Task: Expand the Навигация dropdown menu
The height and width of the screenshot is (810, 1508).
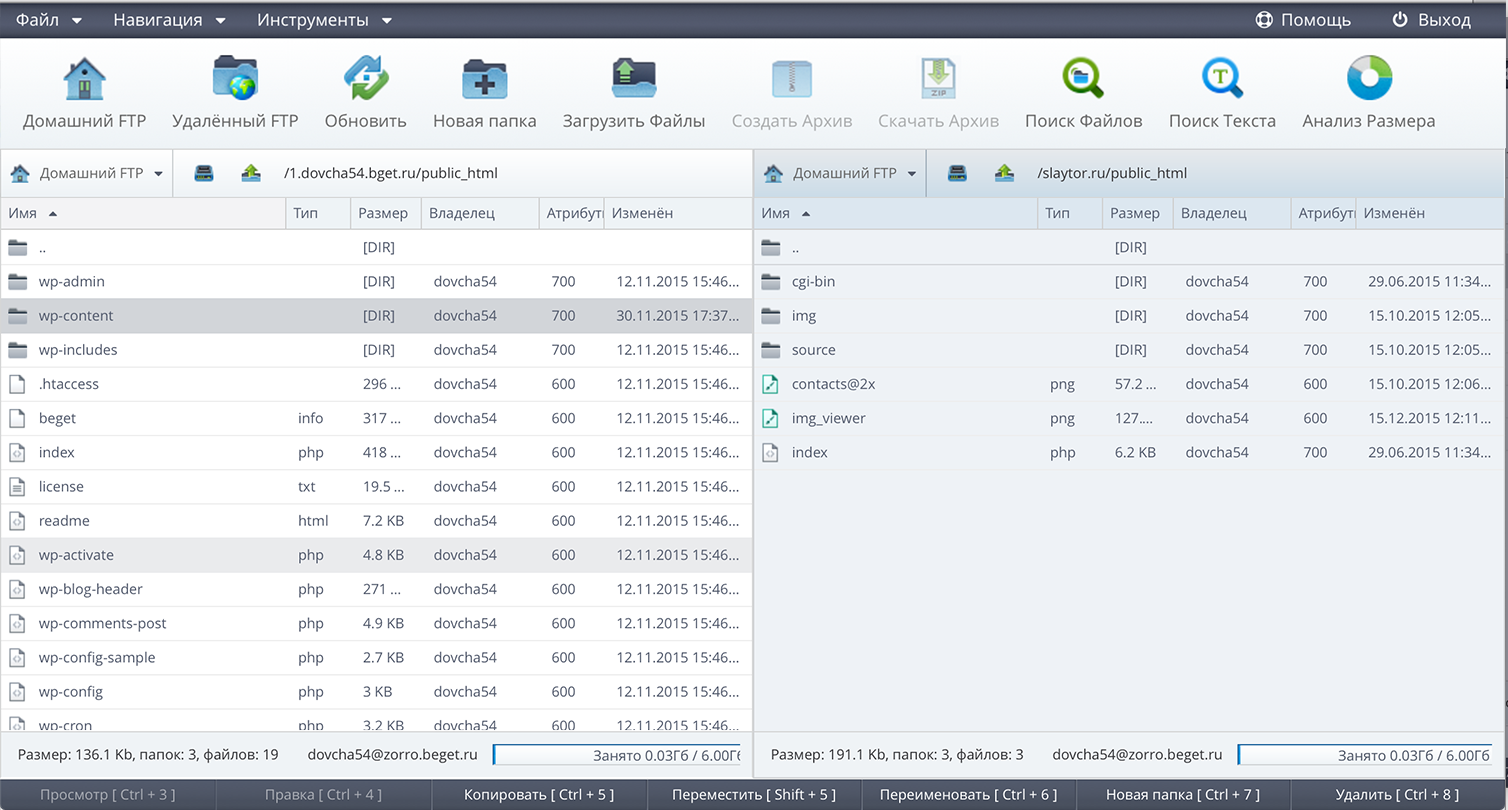Action: tap(169, 20)
